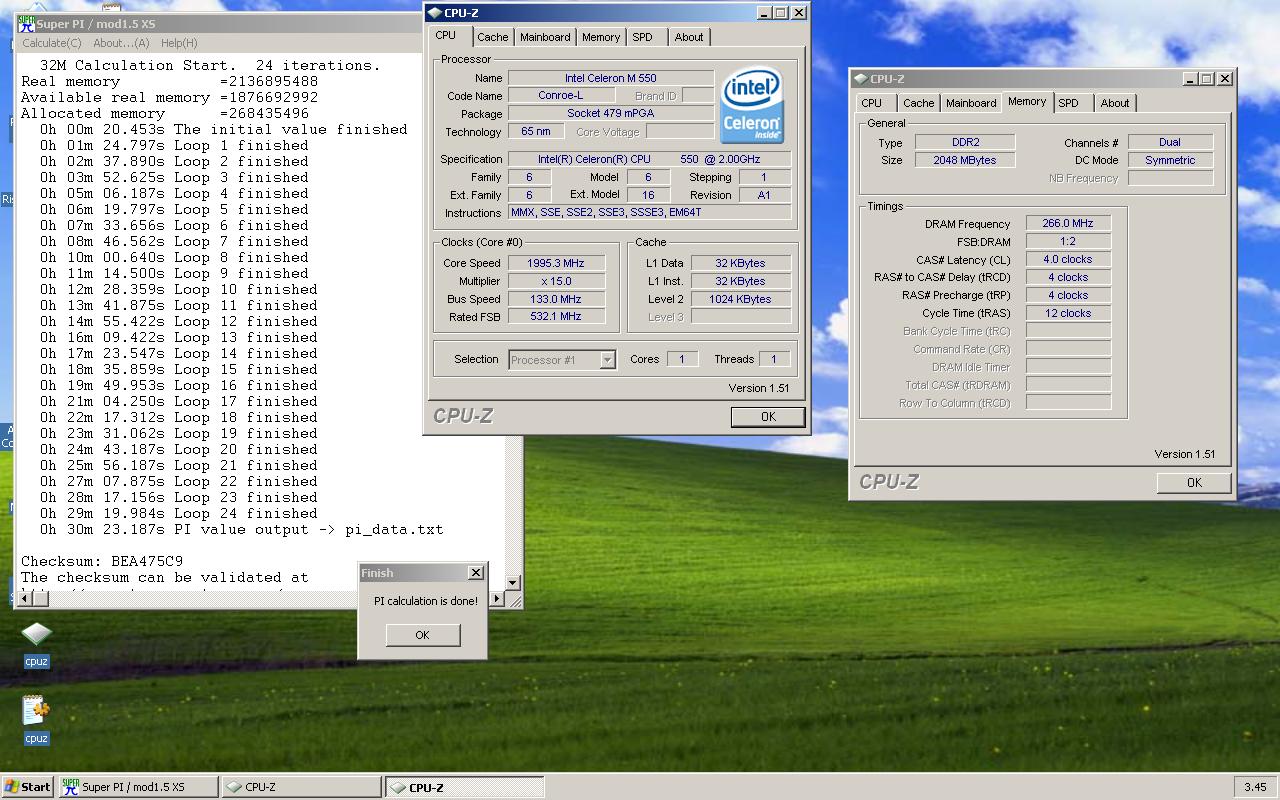Select the Memory tab in Memory window
This screenshot has width=1280, height=800.
click(x=1027, y=101)
